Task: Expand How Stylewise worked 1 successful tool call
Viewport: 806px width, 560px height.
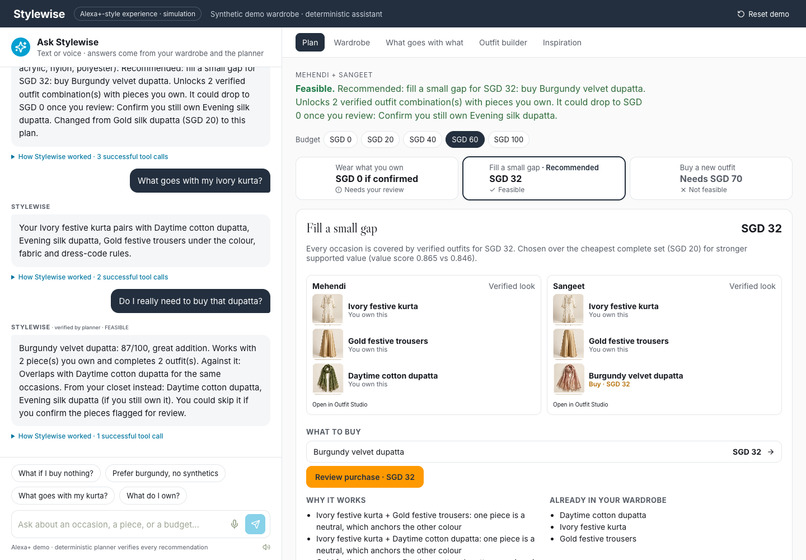Action: coord(87,436)
